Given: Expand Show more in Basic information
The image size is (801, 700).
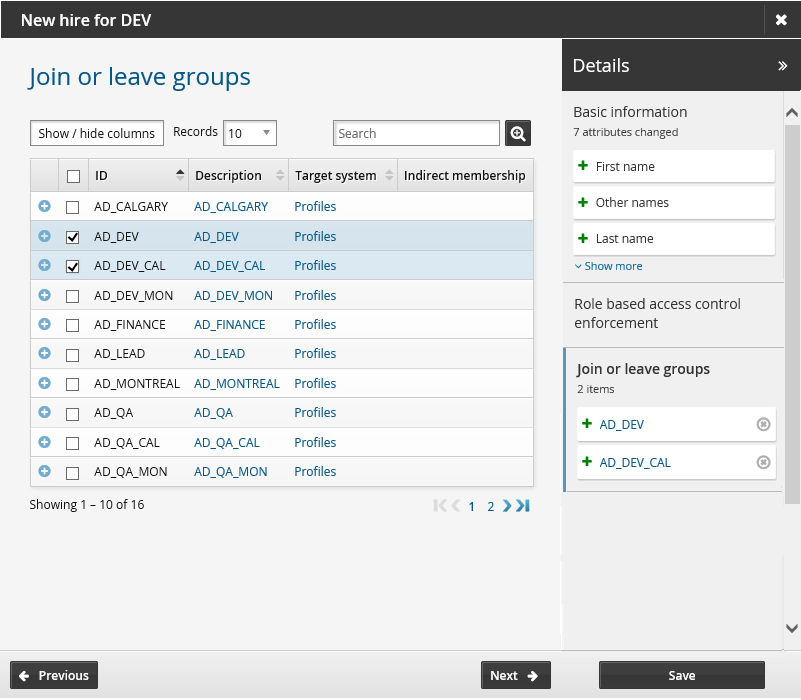Looking at the screenshot, I should (608, 266).
